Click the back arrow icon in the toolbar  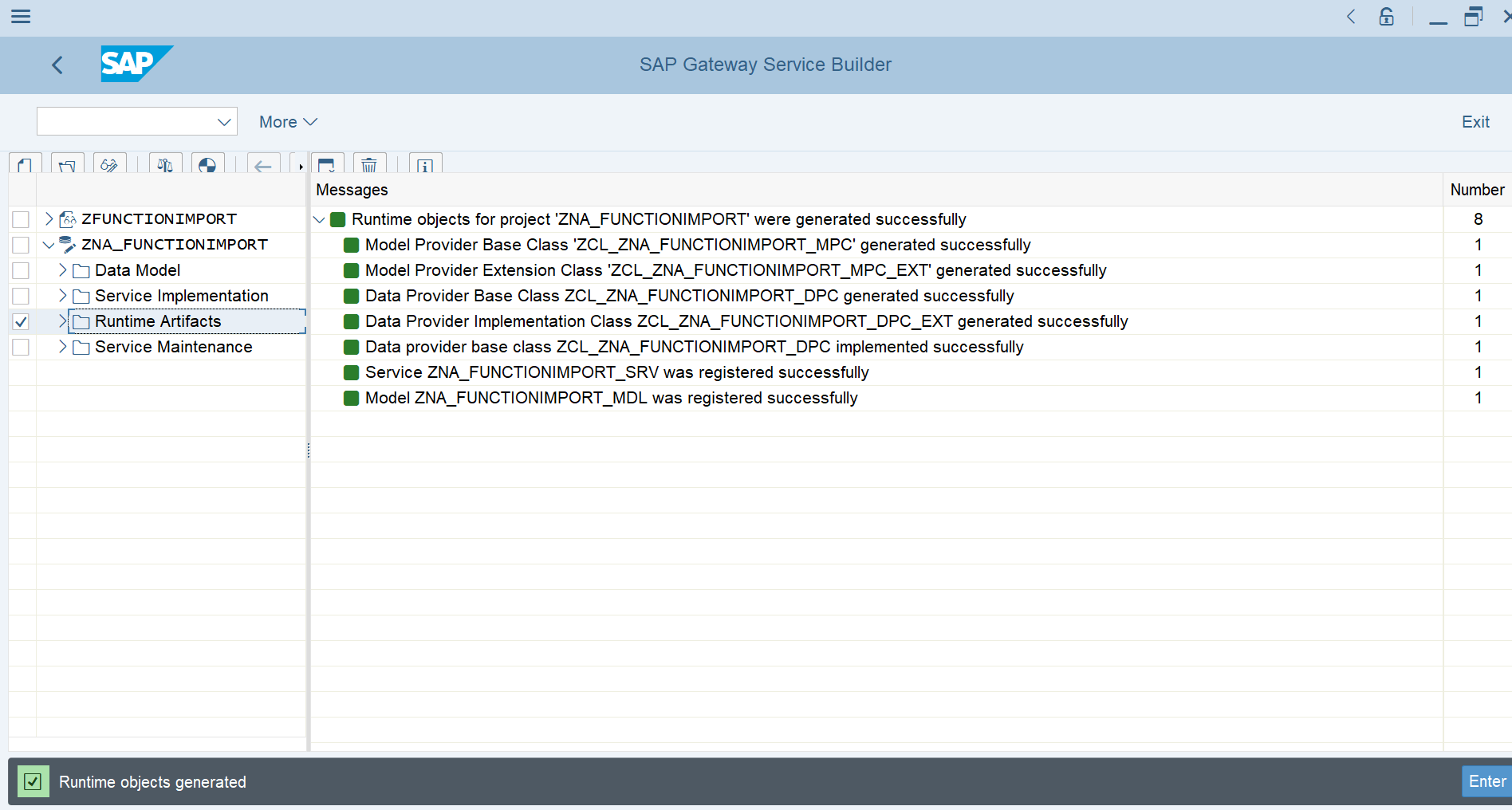(x=263, y=165)
